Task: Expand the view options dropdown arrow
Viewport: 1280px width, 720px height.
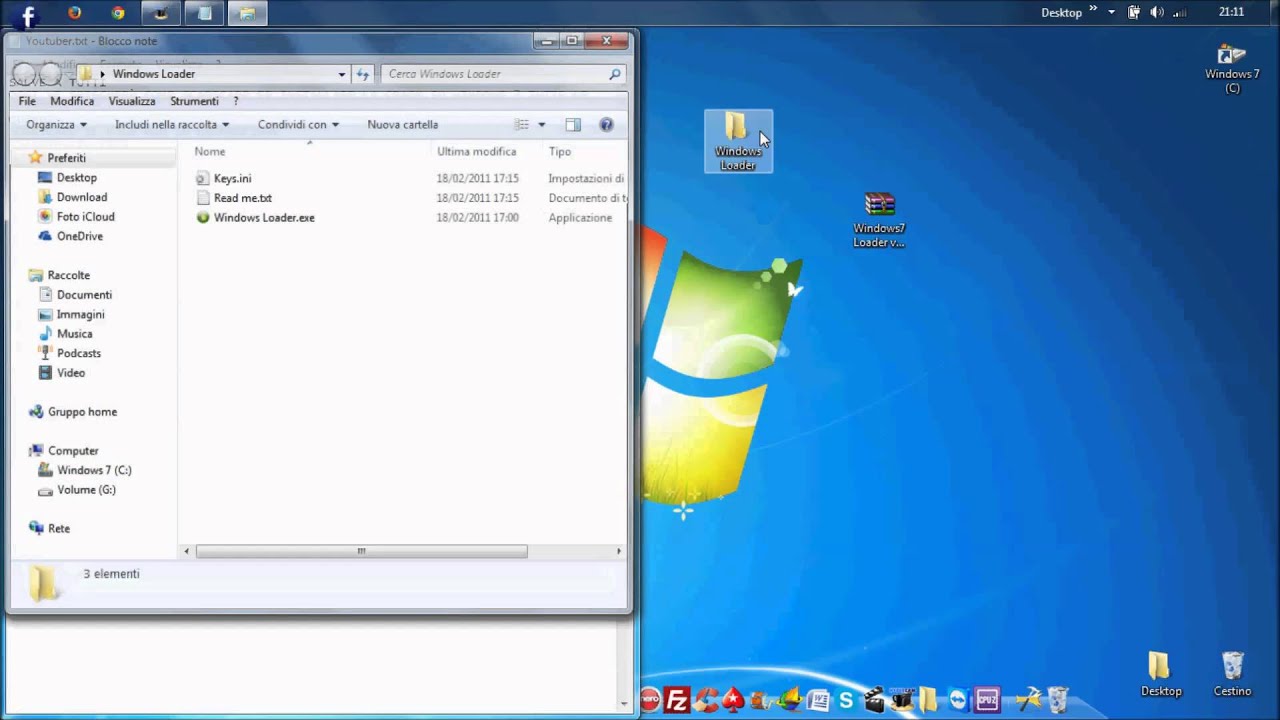Action: (542, 125)
